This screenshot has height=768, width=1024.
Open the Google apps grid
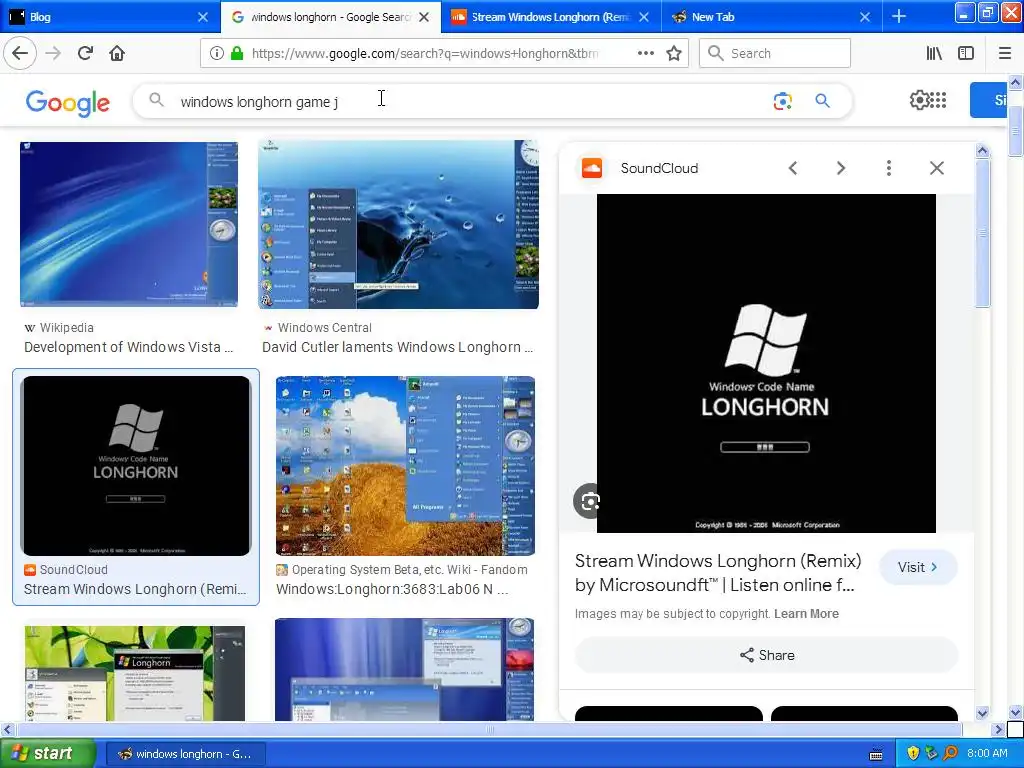pyautogui.click(x=938, y=100)
